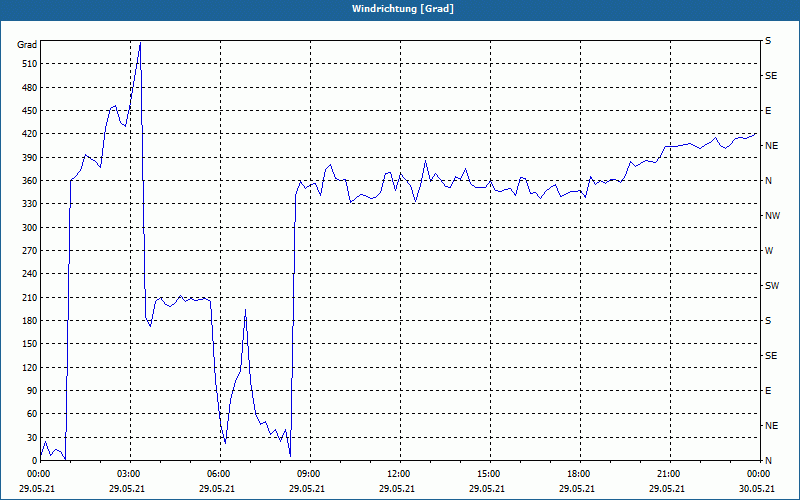Image resolution: width=800 pixels, height=500 pixels.
Task: Click the 510 value on the left axis
Action: [30, 64]
